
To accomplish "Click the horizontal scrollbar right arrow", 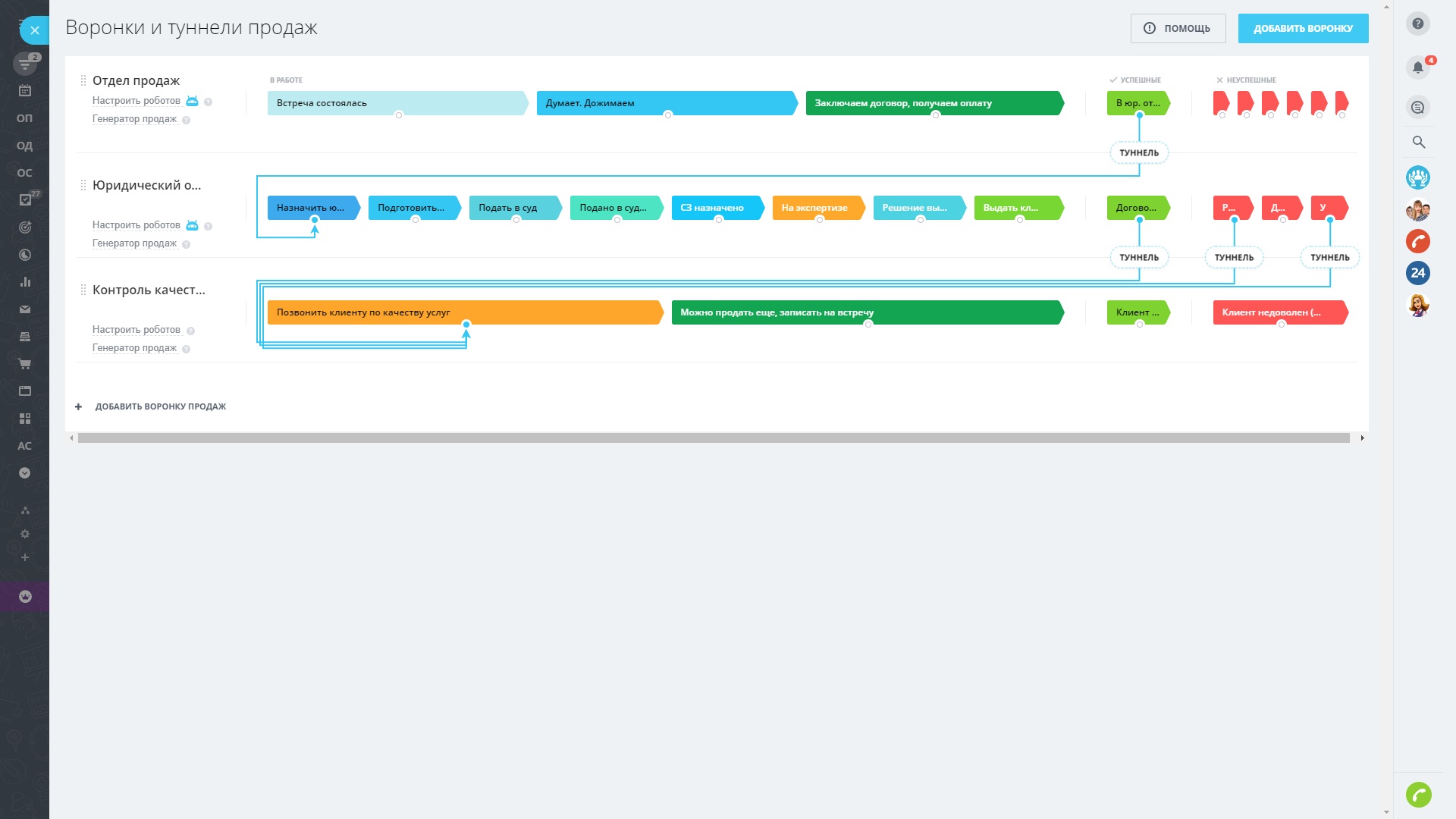I will pyautogui.click(x=1362, y=438).
